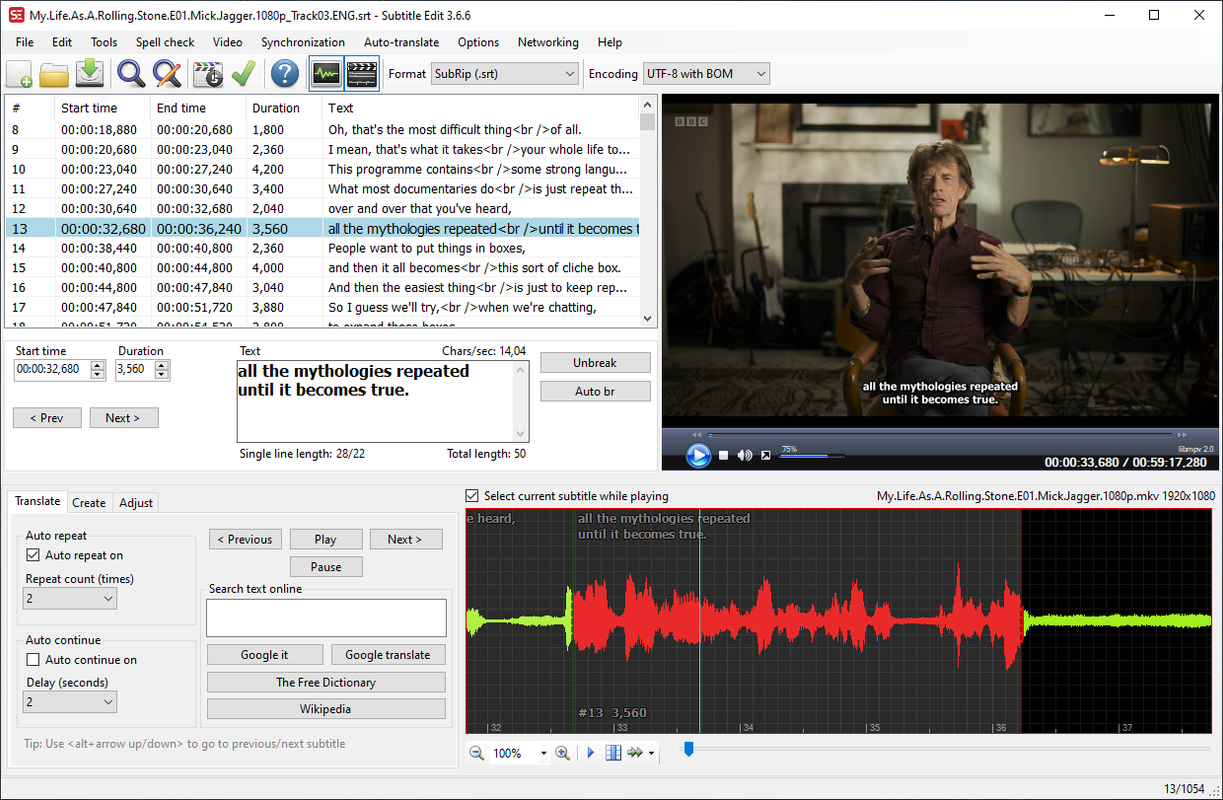Toggle fullscreen video with the arrow icon
This screenshot has width=1223, height=800.
766,456
